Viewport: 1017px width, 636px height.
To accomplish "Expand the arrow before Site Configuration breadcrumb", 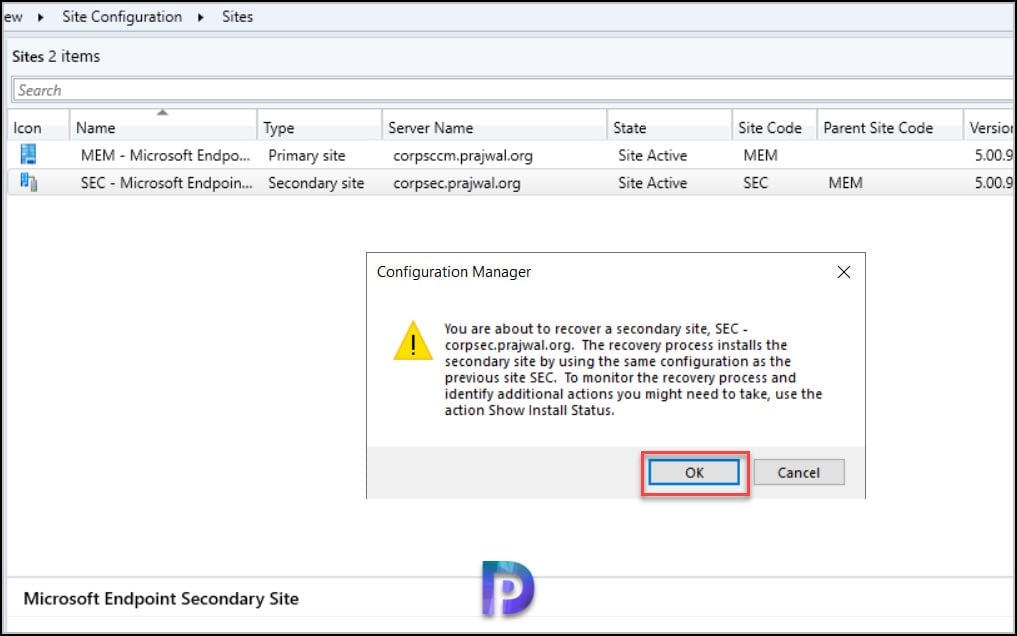I will [x=41, y=18].
